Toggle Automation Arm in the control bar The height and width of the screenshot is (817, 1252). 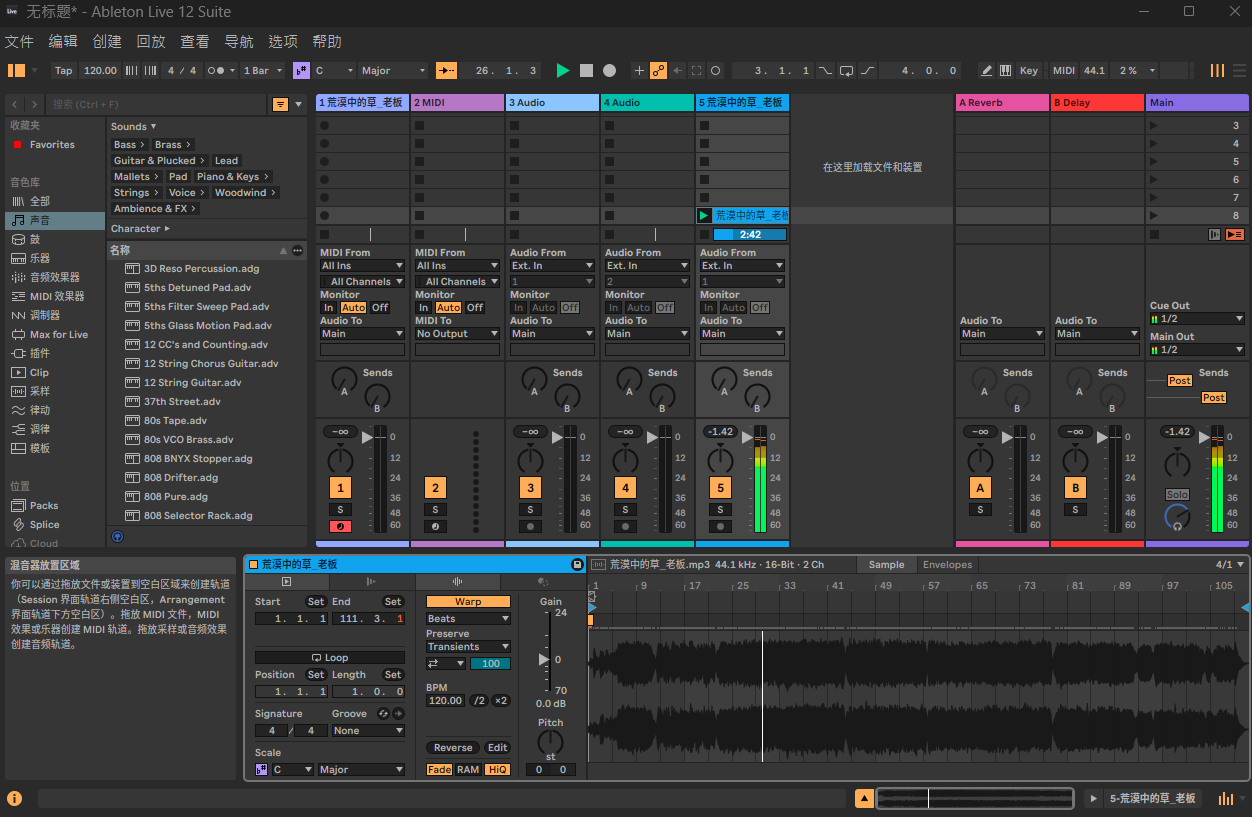[658, 71]
